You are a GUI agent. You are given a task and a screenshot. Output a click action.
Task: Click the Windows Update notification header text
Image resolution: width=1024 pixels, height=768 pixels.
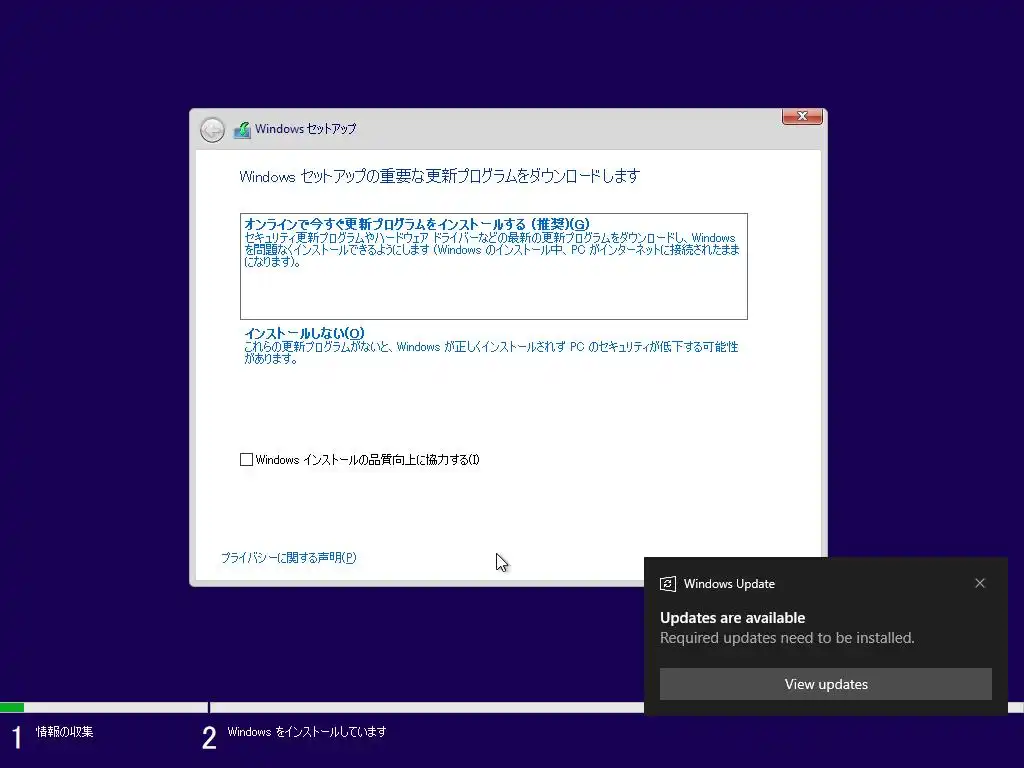(x=729, y=584)
